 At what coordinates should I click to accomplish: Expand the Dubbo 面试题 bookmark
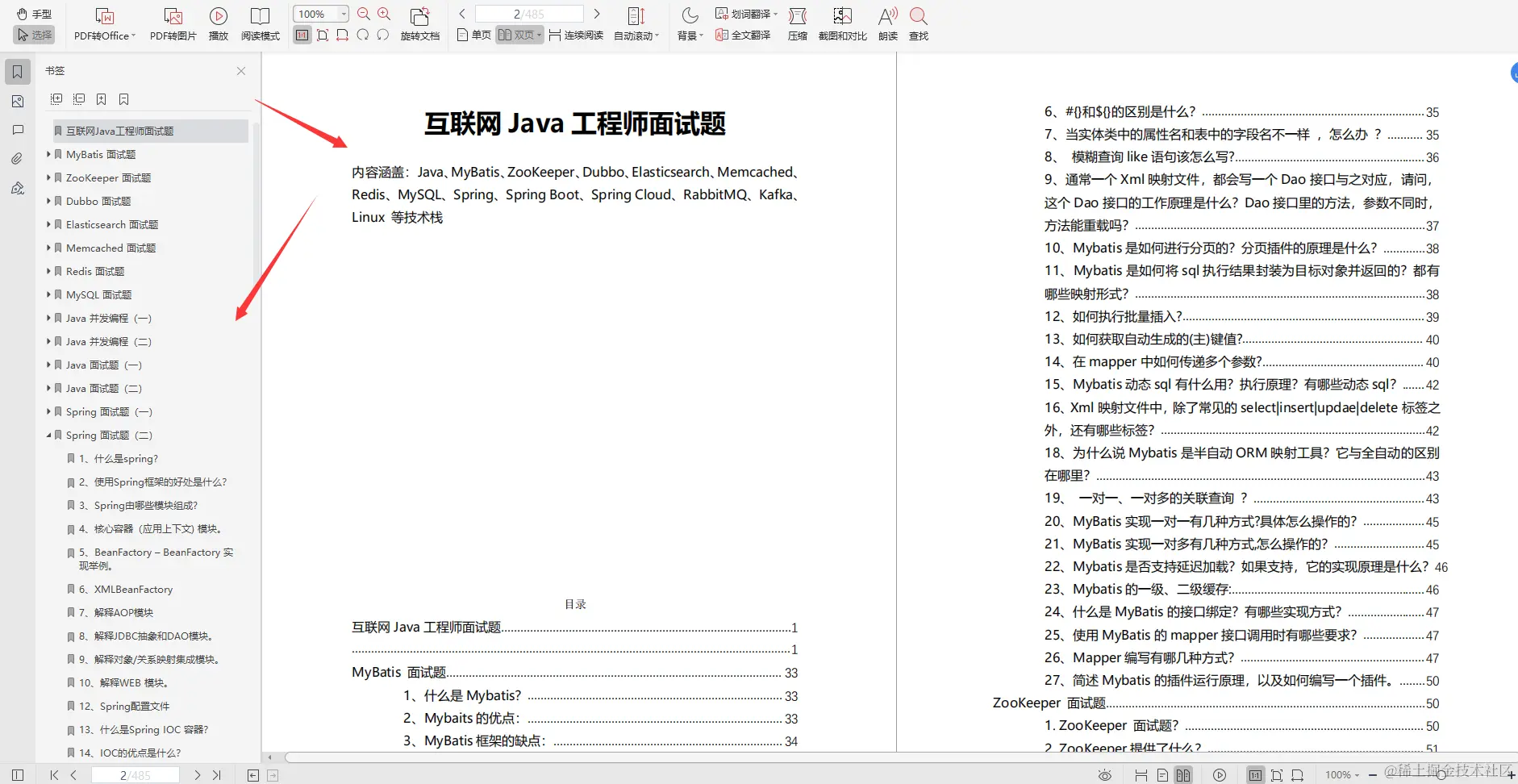click(x=48, y=201)
